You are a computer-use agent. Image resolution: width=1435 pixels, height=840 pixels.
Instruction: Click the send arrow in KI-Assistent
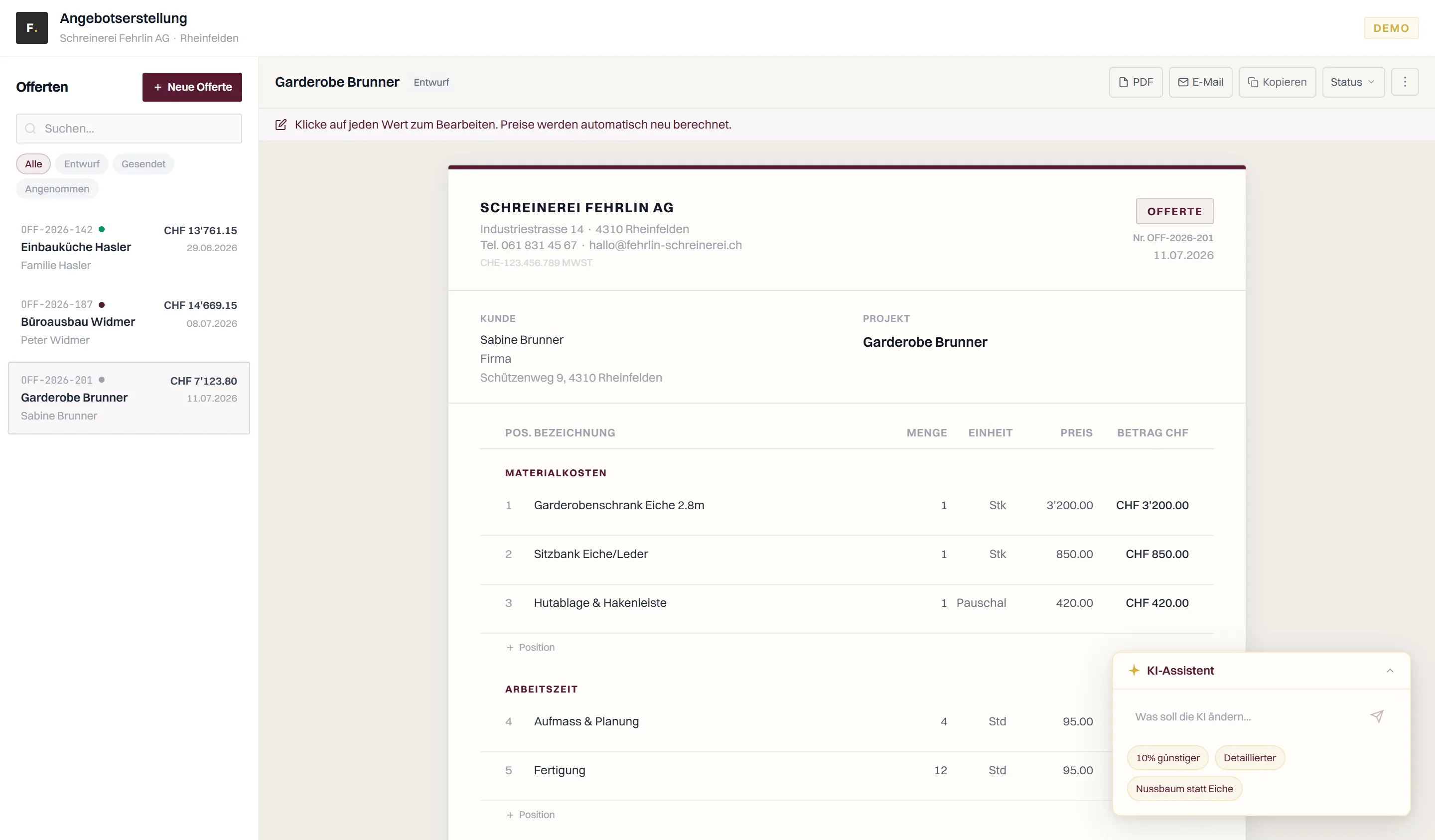point(1376,716)
